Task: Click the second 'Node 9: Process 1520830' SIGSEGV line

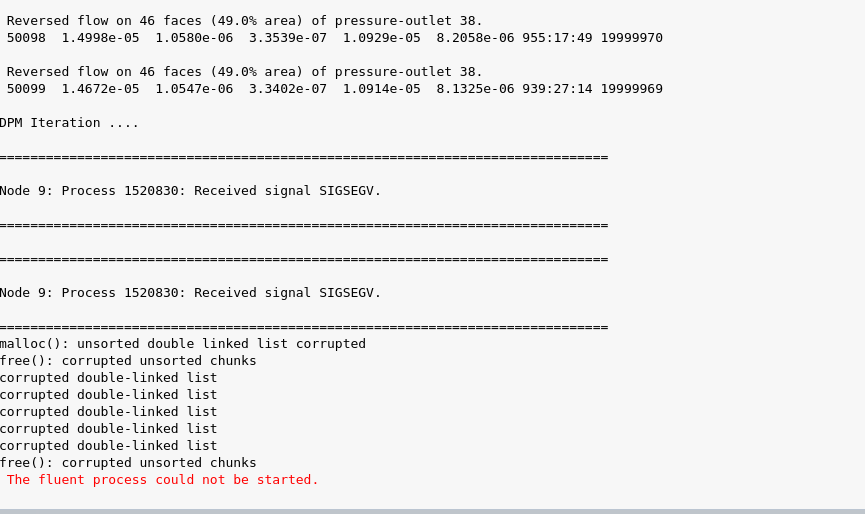Action: [x=190, y=293]
